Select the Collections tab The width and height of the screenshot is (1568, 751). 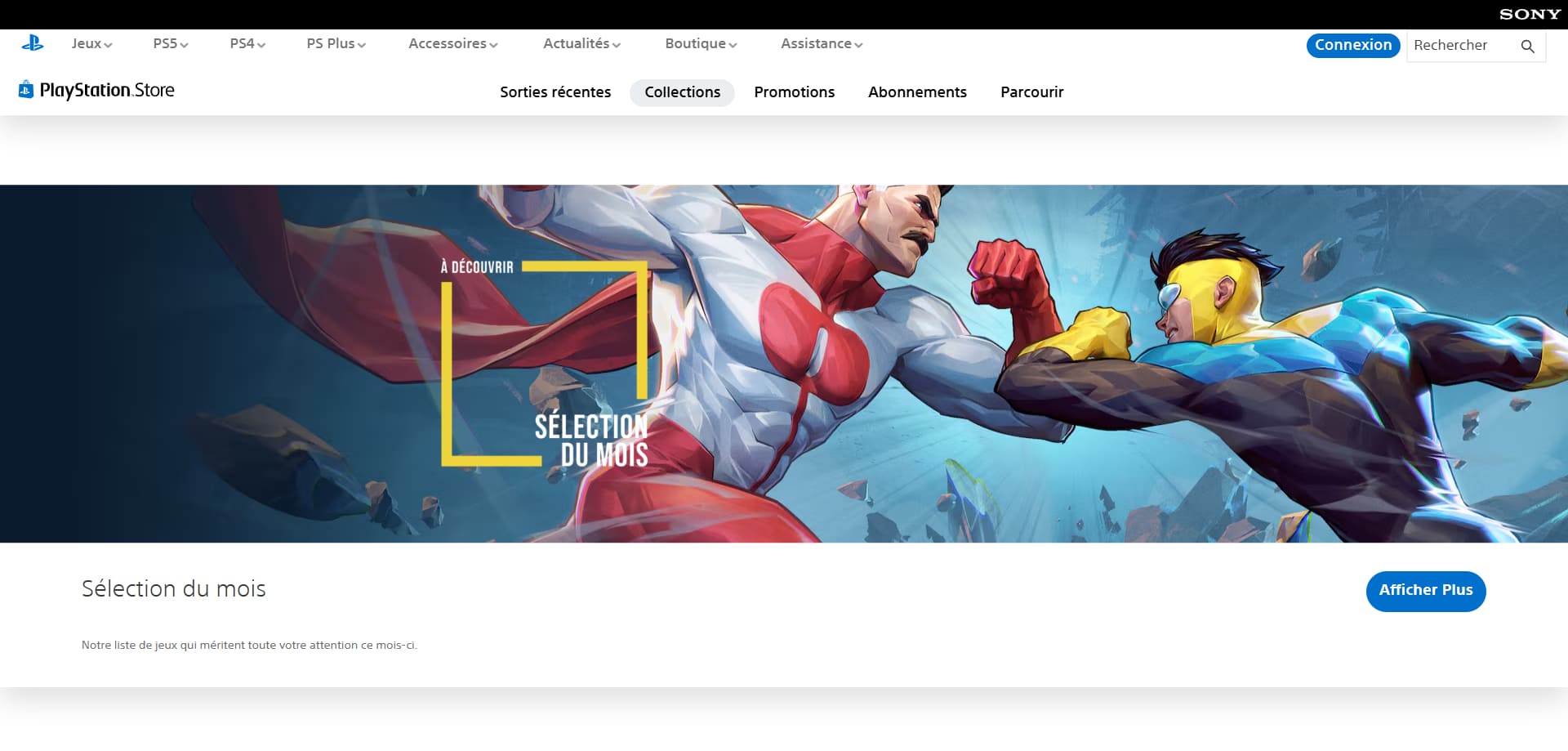[x=682, y=92]
